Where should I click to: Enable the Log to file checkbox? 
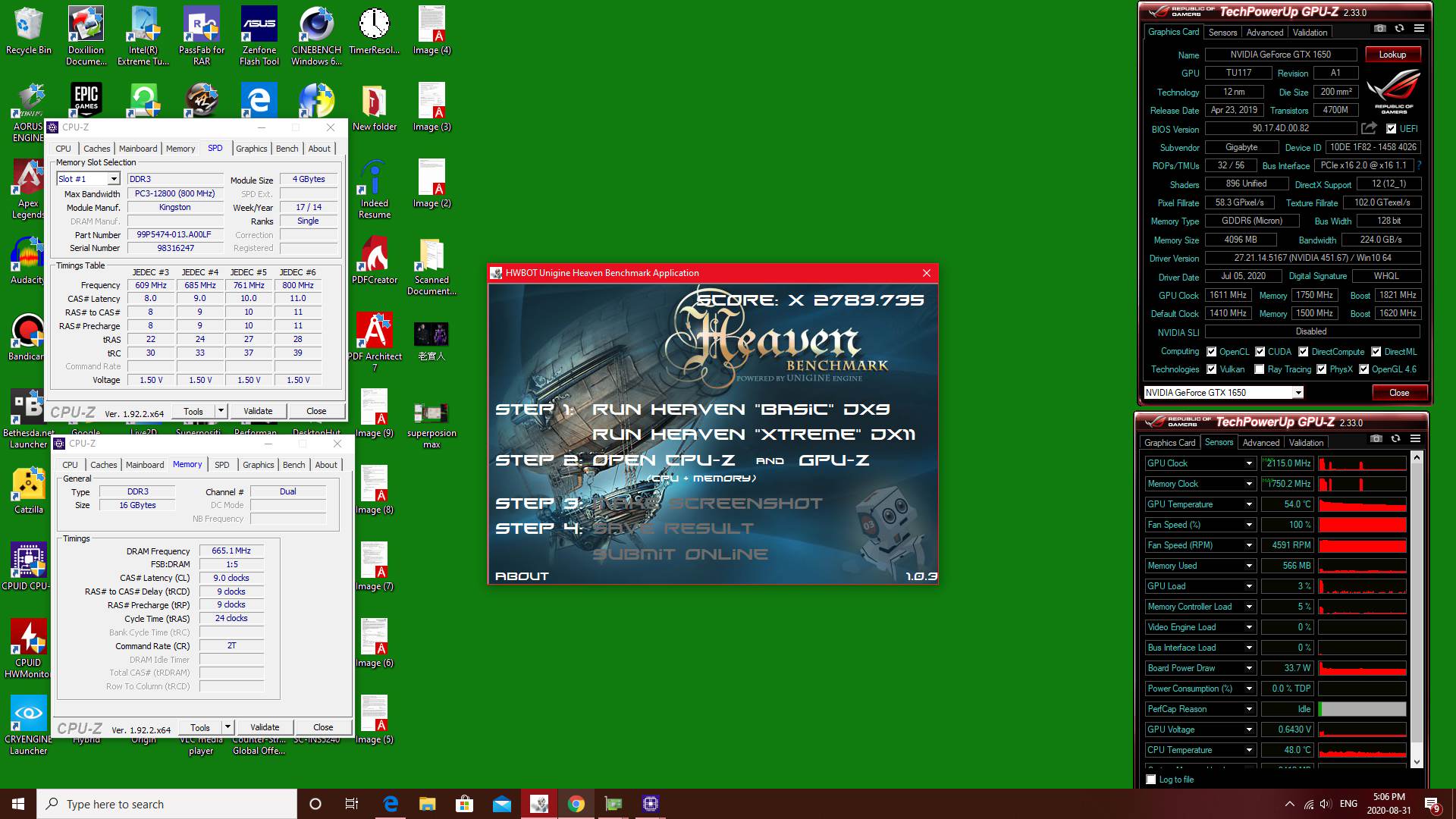(x=1151, y=780)
